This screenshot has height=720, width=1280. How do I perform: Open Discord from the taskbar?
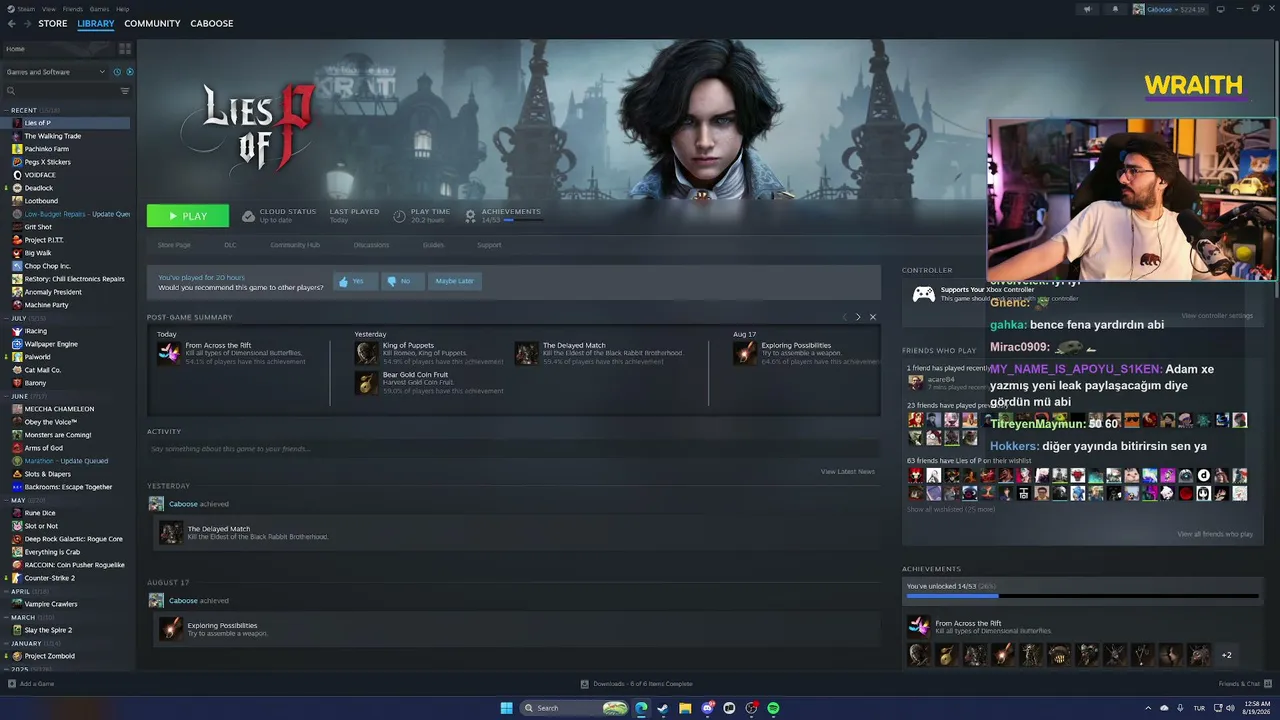707,708
